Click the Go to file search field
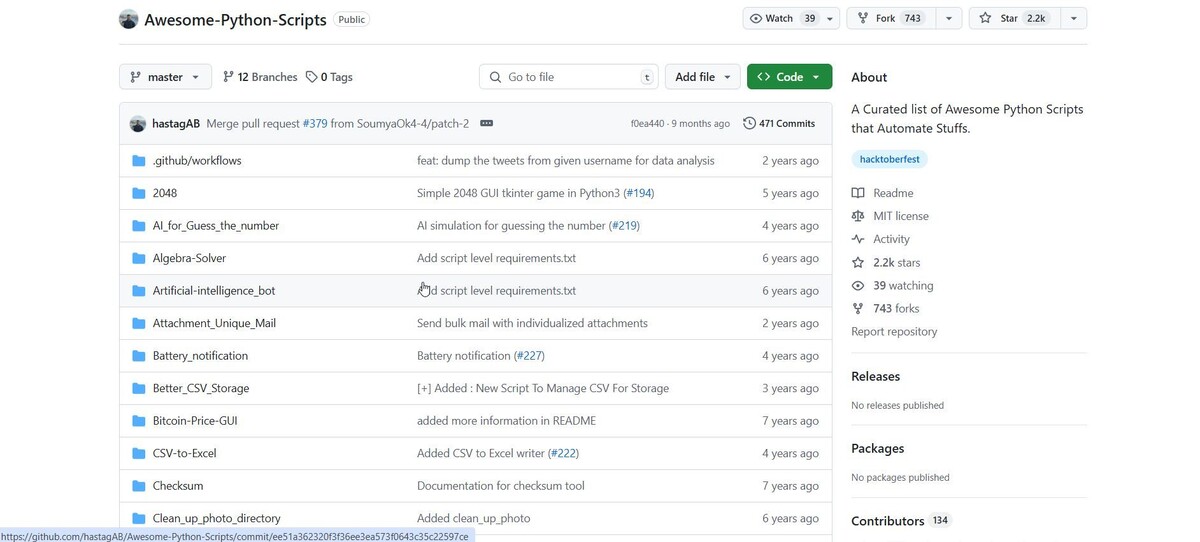This screenshot has width=1200, height=542. pos(570,77)
